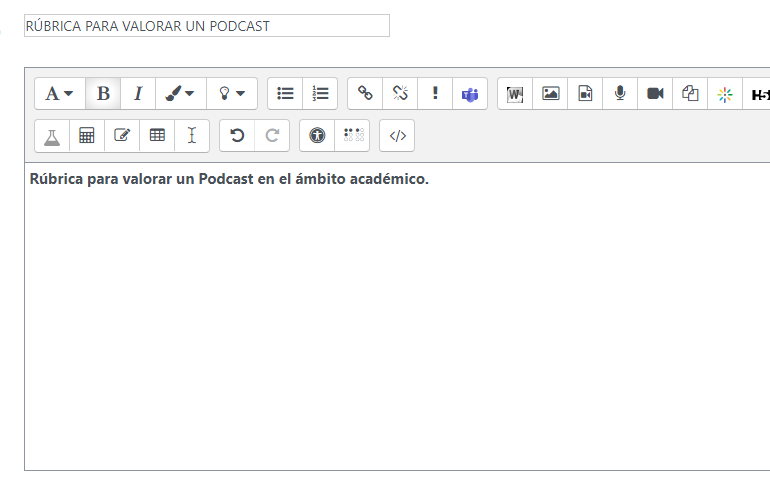Click the edit pencil square icon
This screenshot has width=770, height=485.
(x=122, y=135)
